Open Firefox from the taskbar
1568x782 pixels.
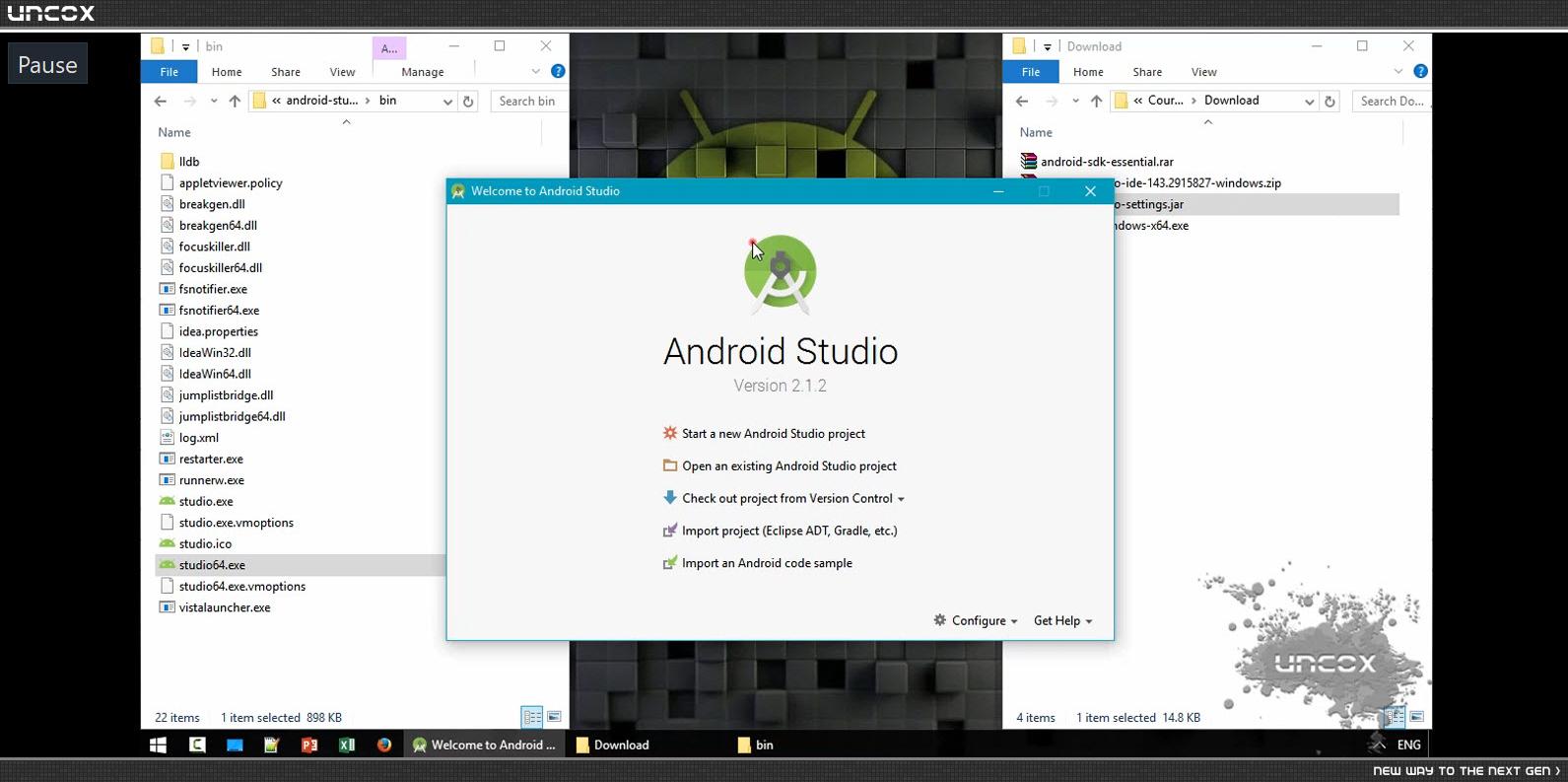[384, 746]
